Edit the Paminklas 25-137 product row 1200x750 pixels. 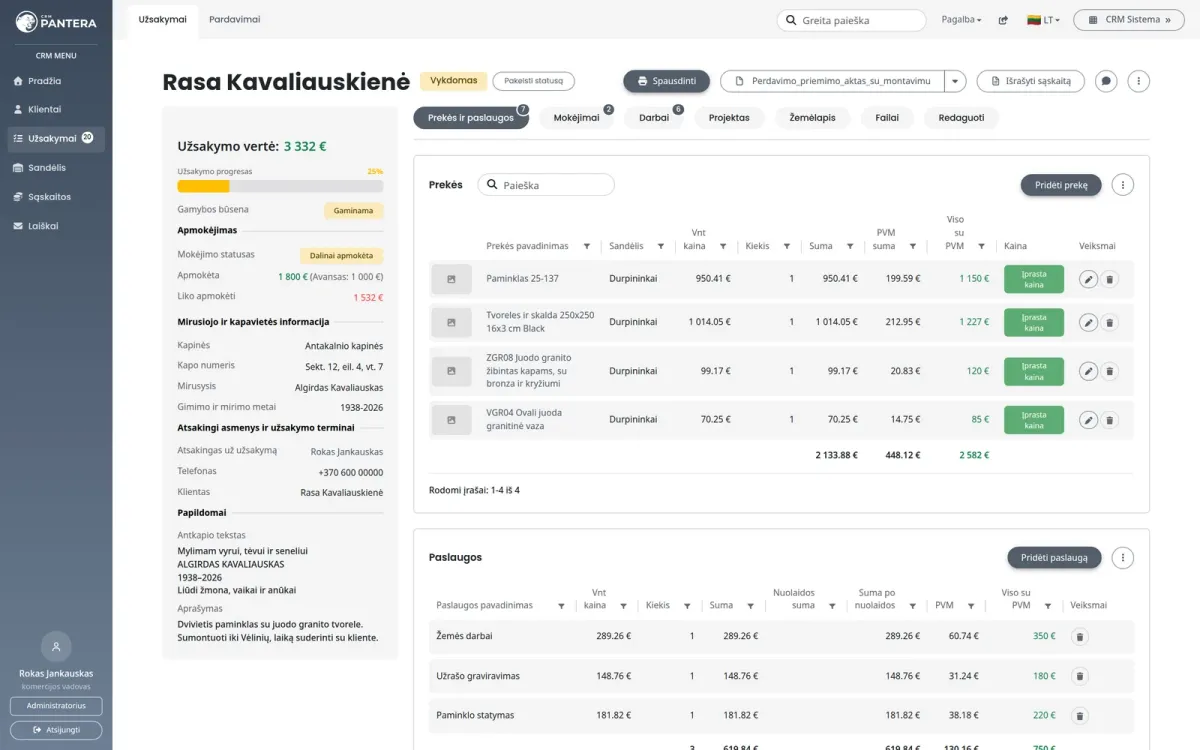point(1088,279)
